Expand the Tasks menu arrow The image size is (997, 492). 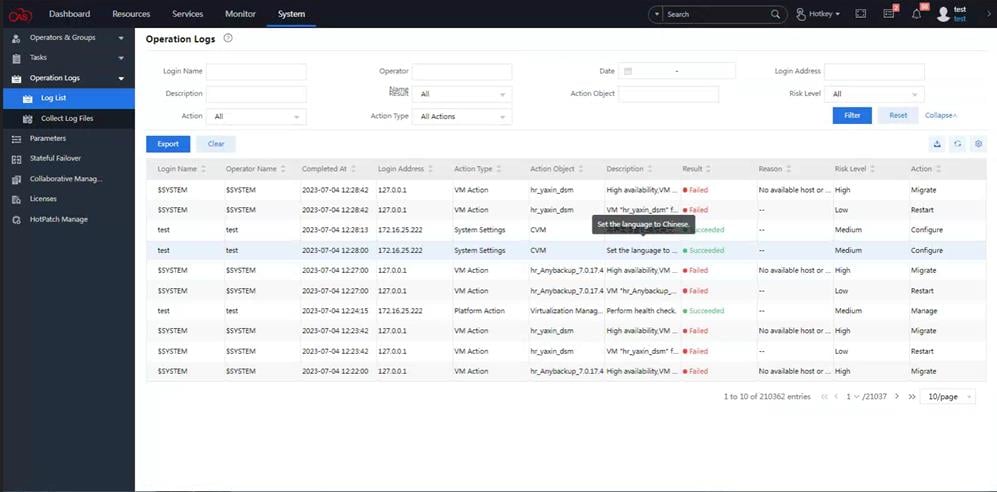(121, 58)
